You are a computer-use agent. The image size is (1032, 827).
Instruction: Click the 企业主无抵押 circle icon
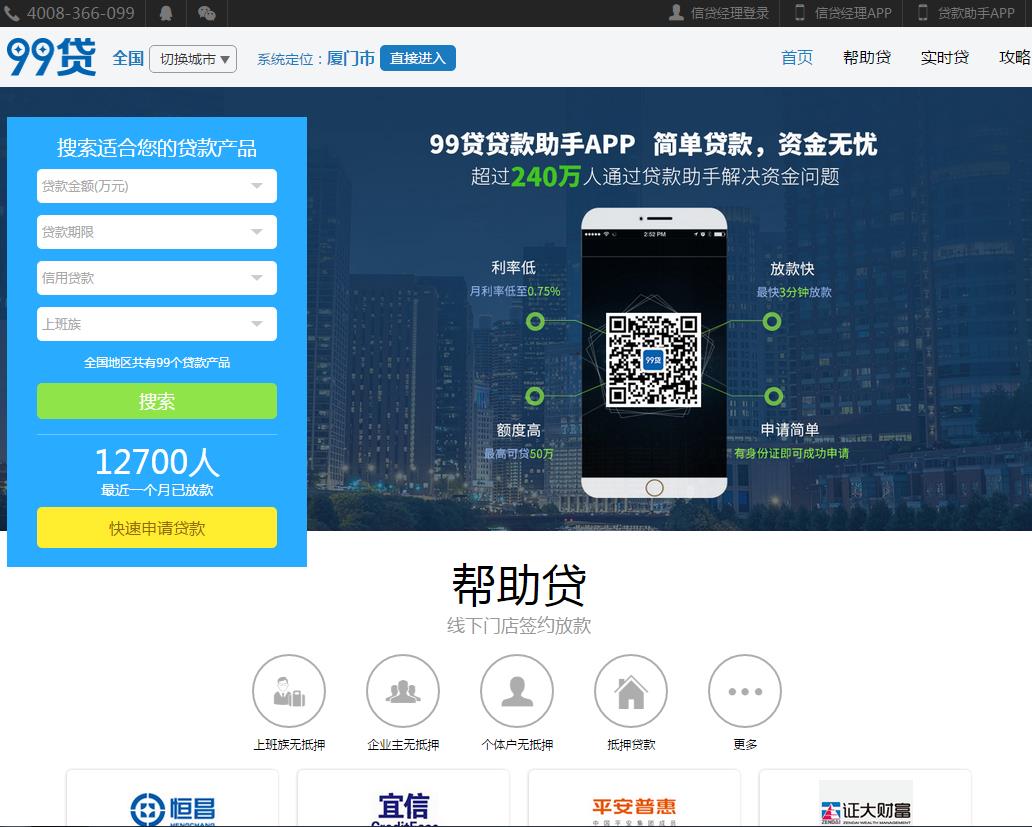tap(403, 691)
